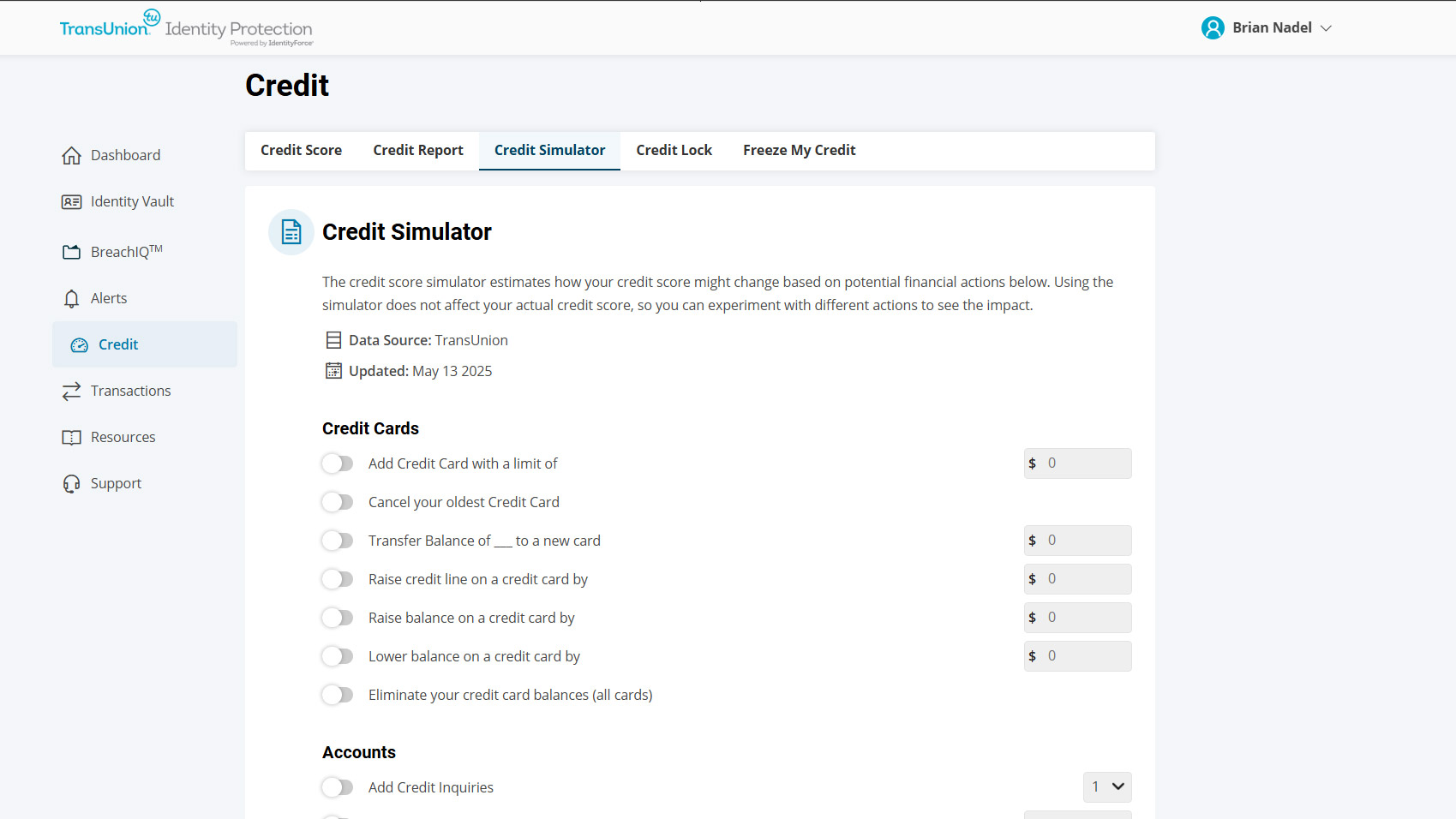Select the Credit Lock tab
Screen dimensions: 1456x819
click(674, 151)
